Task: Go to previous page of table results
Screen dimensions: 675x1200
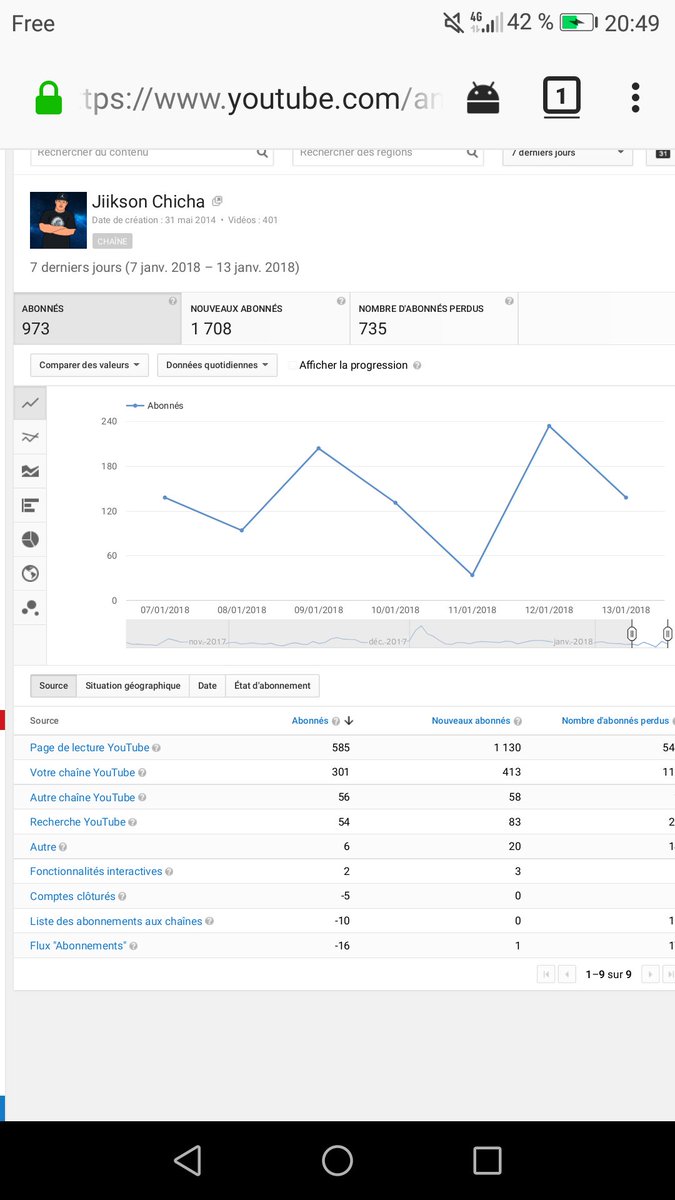Action: click(567, 974)
